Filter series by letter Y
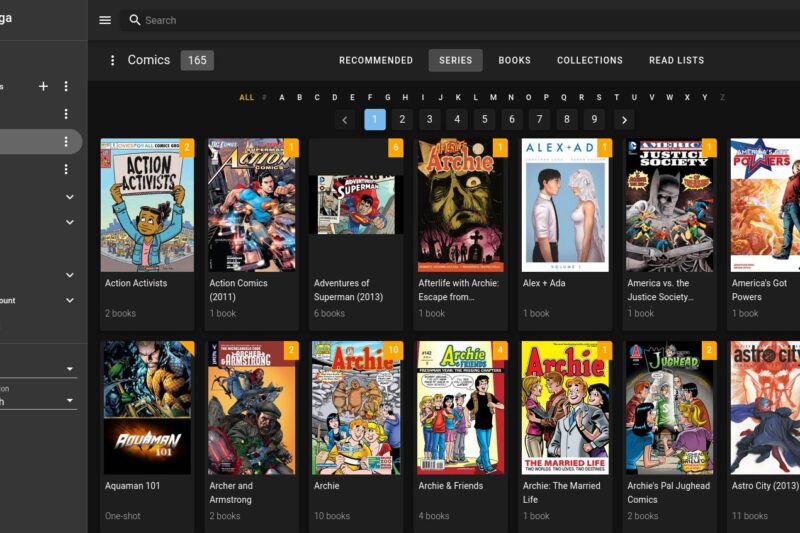The image size is (800, 533). (x=705, y=97)
